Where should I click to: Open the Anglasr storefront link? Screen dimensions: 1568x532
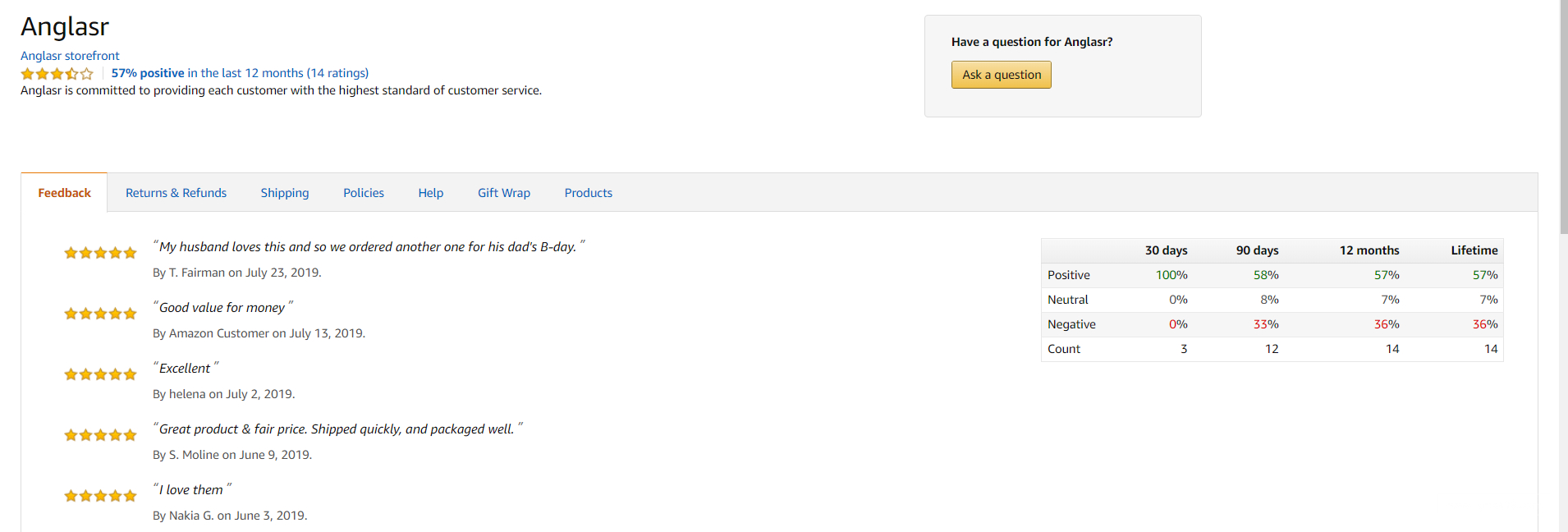70,56
